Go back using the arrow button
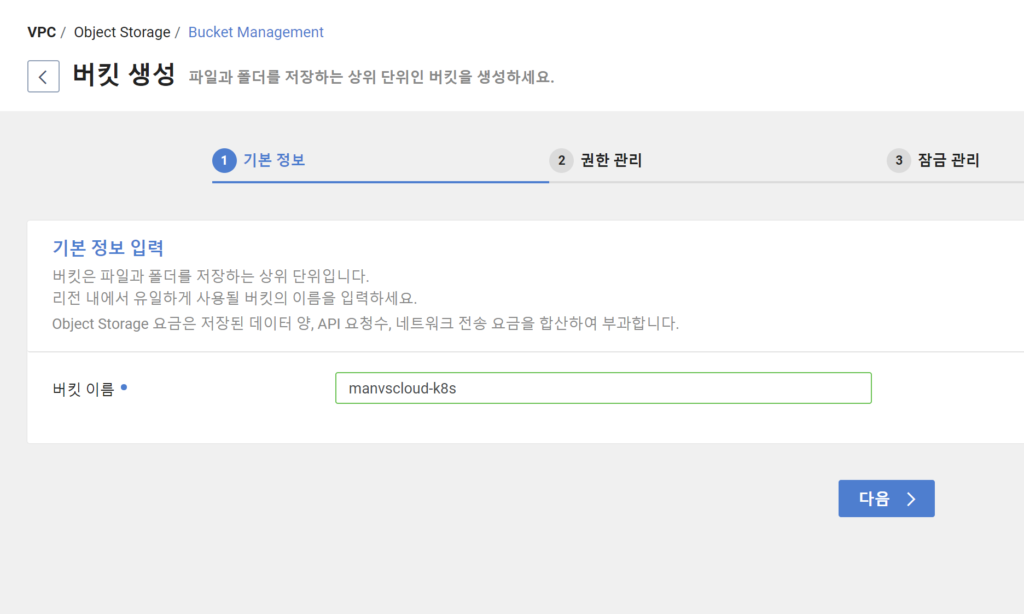The width and height of the screenshot is (1024, 614). [x=43, y=76]
